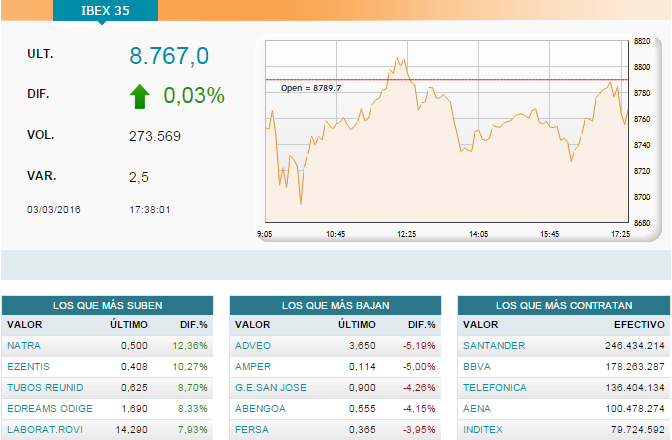672x440 pixels.
Task: Open ABENGOA stock link
Action: pos(260,408)
